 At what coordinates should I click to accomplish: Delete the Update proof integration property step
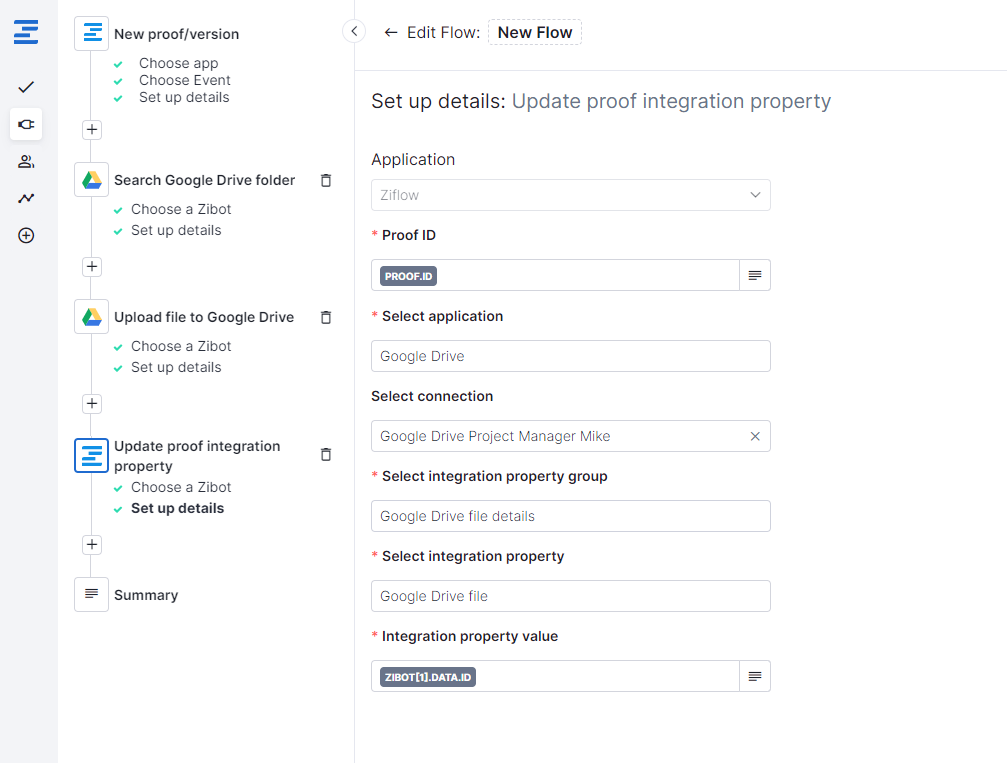coord(325,454)
